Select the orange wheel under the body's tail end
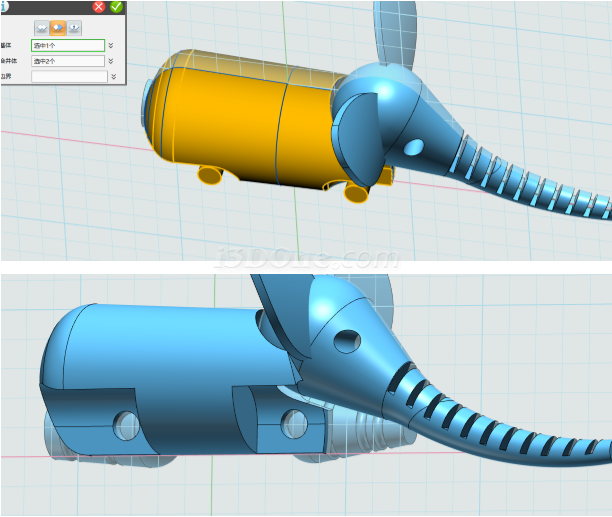612x517 pixels. click(210, 176)
